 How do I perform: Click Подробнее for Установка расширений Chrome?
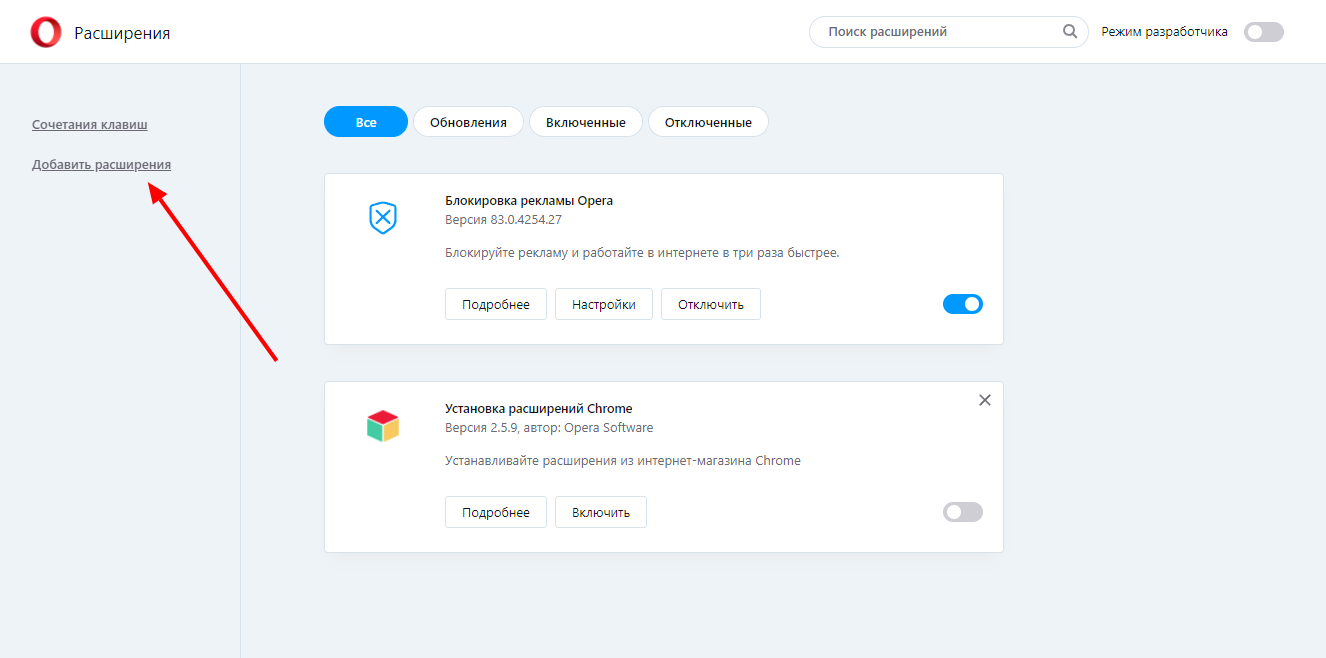point(496,512)
